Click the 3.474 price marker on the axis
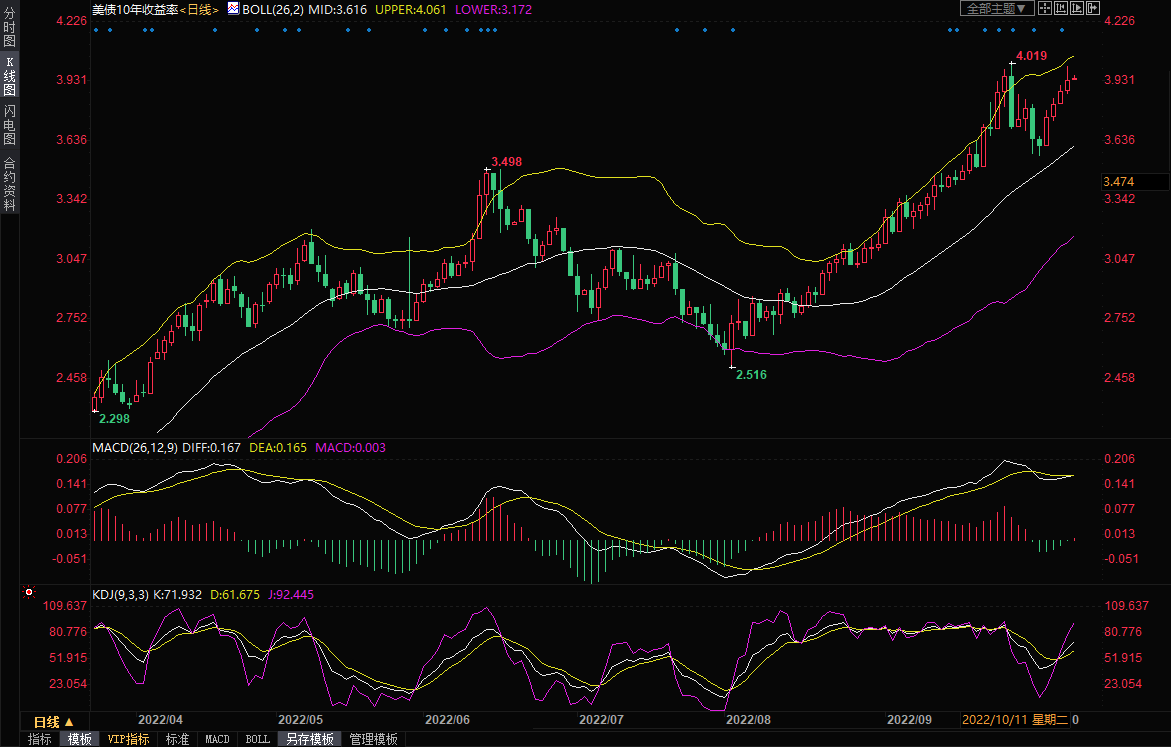 point(1118,181)
